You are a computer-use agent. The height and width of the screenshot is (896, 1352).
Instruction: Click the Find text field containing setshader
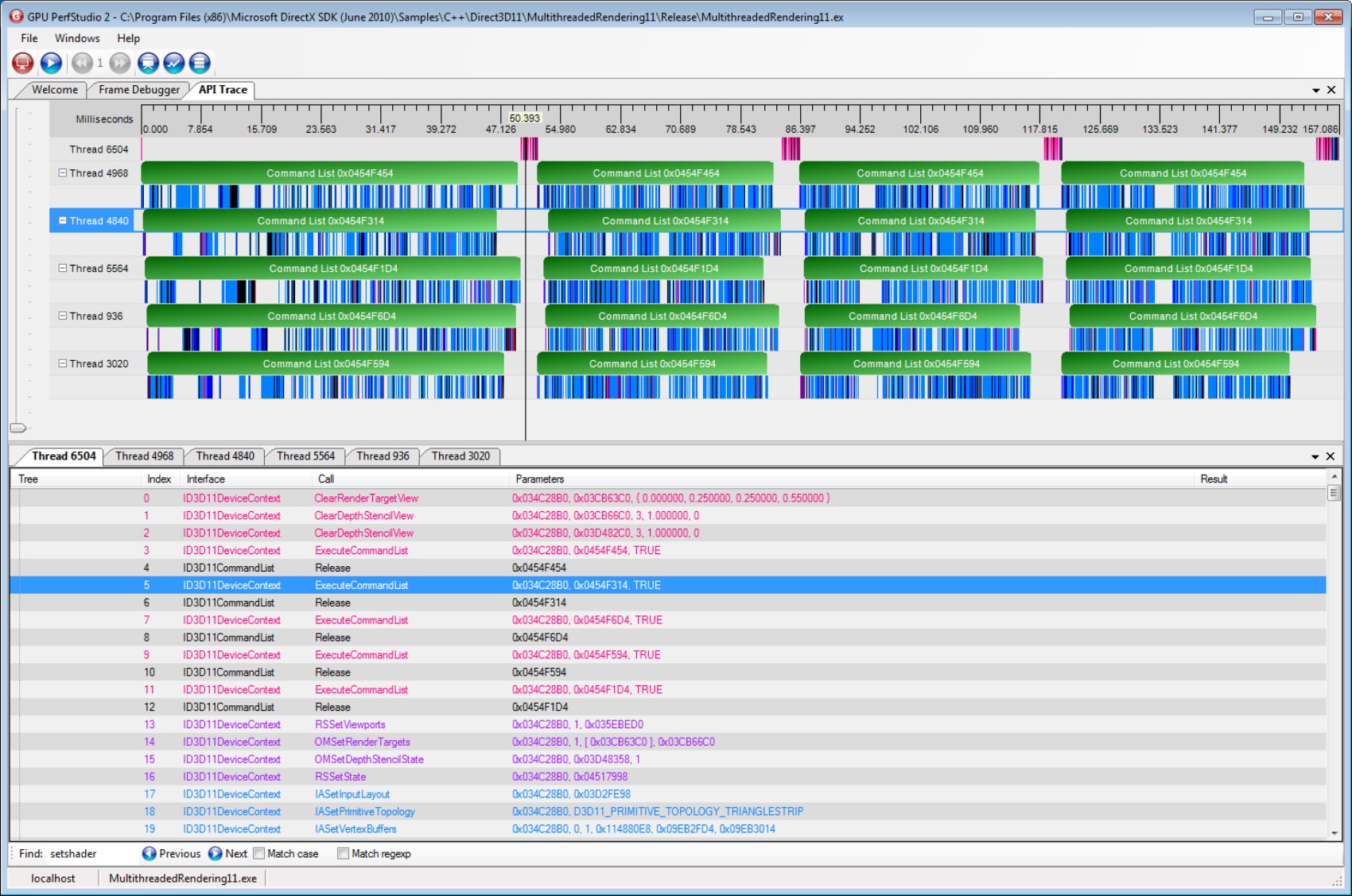[x=91, y=854]
